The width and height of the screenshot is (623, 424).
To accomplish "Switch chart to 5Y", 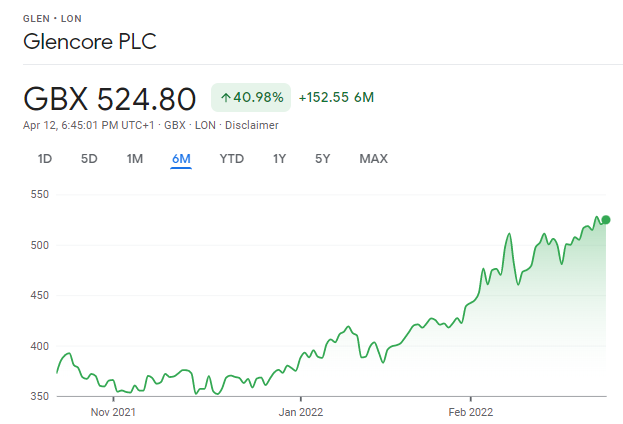I will click(322, 159).
